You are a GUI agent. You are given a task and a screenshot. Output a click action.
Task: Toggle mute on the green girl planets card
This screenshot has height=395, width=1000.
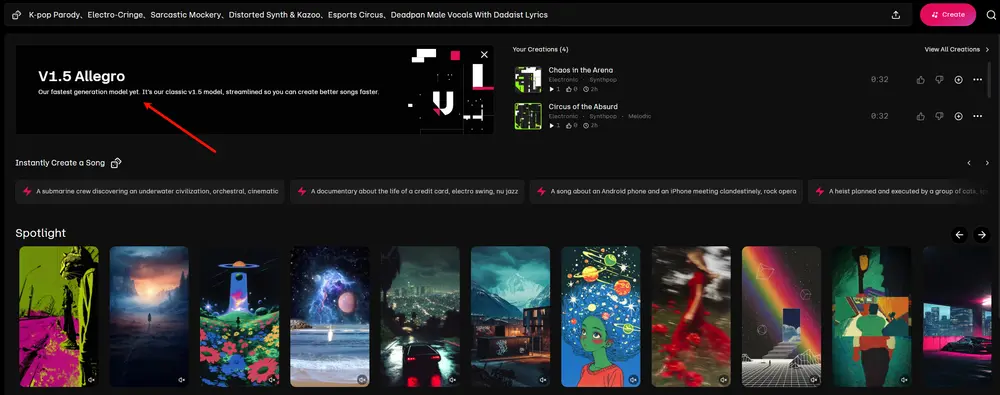633,380
